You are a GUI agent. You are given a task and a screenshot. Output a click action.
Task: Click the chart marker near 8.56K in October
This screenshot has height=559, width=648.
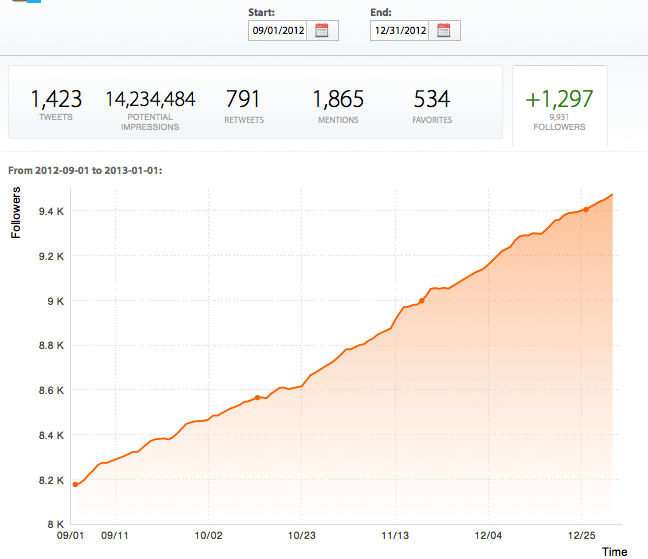pyautogui.click(x=258, y=398)
